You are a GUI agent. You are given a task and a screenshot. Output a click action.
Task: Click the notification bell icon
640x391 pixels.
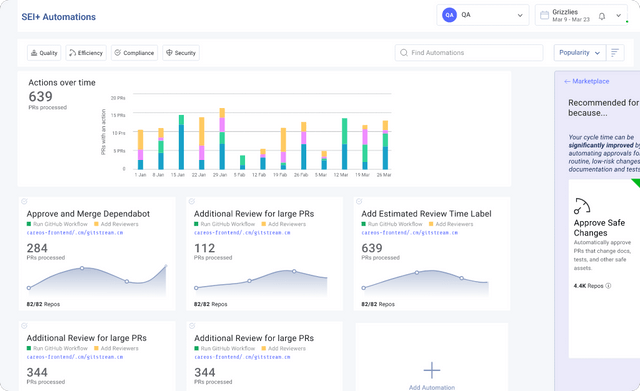point(602,16)
